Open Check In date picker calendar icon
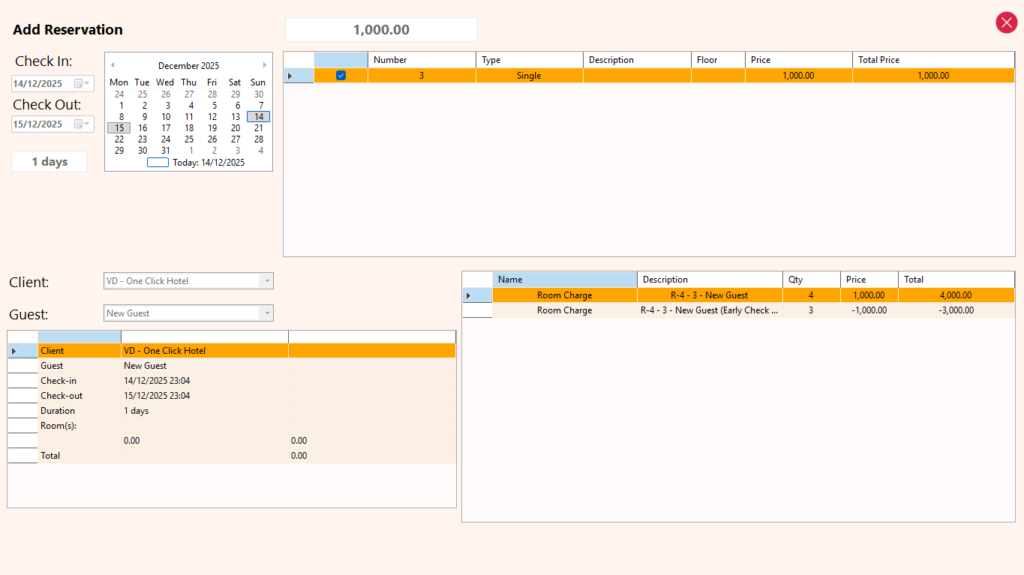 (x=81, y=84)
